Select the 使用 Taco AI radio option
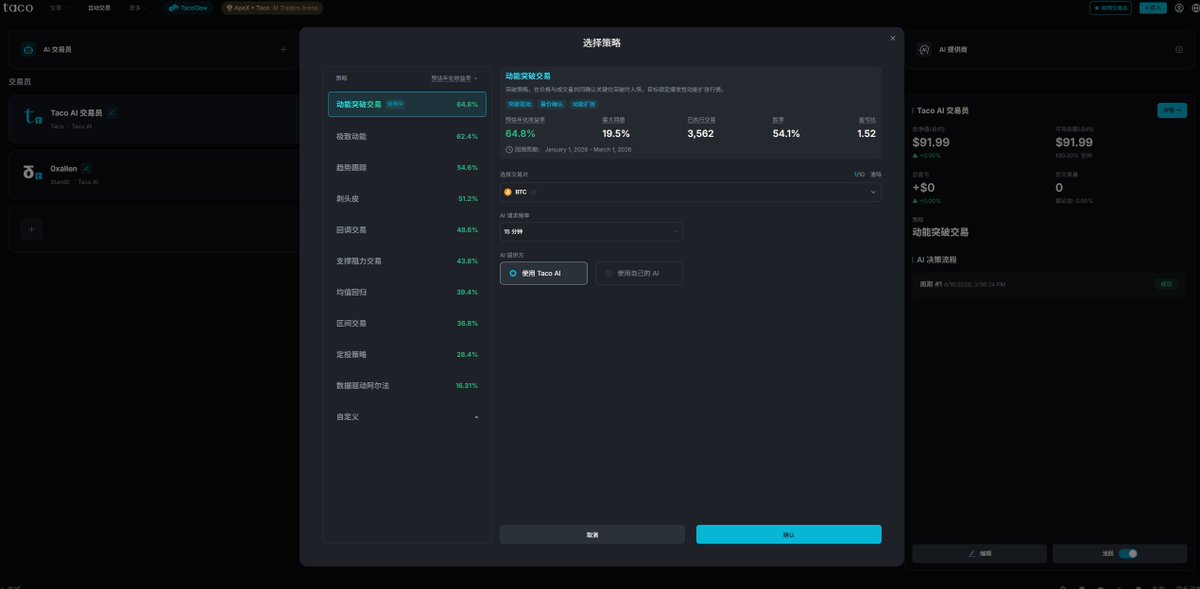 (544, 273)
